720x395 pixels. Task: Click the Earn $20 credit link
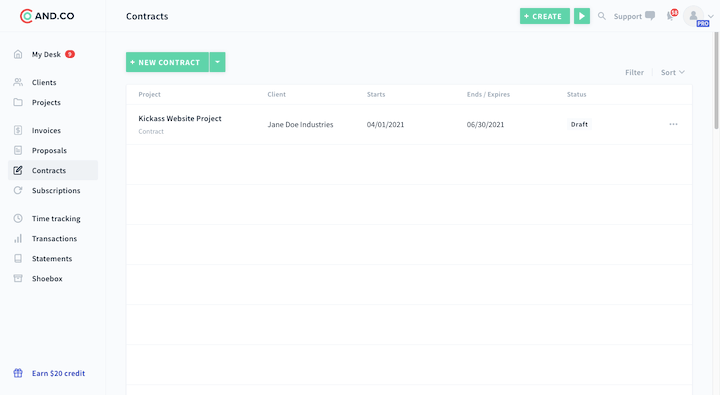(x=58, y=373)
